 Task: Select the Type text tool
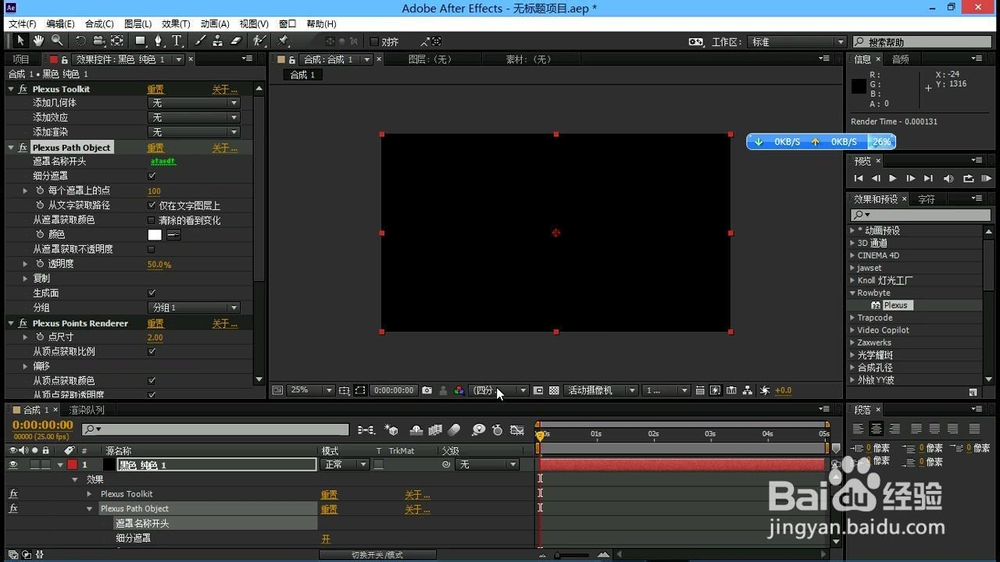[x=177, y=41]
